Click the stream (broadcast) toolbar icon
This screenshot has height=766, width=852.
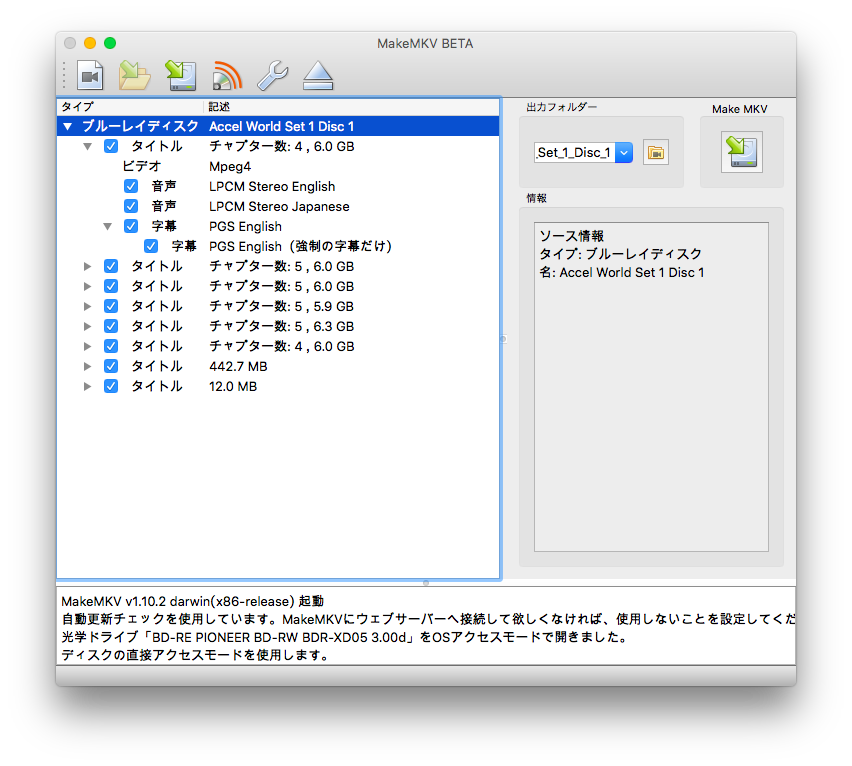(x=227, y=75)
